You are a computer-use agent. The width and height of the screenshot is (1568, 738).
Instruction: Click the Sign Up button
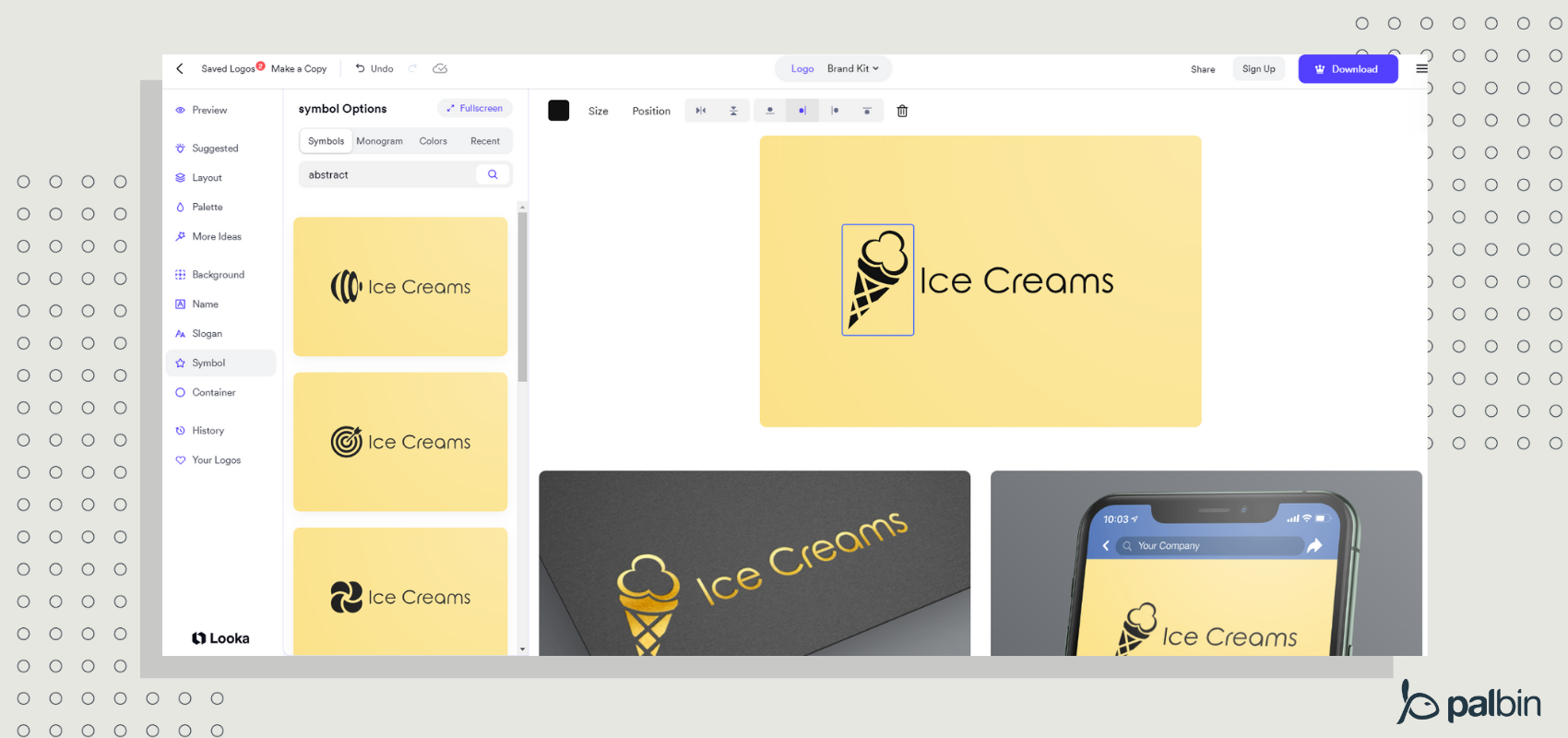tap(1258, 69)
